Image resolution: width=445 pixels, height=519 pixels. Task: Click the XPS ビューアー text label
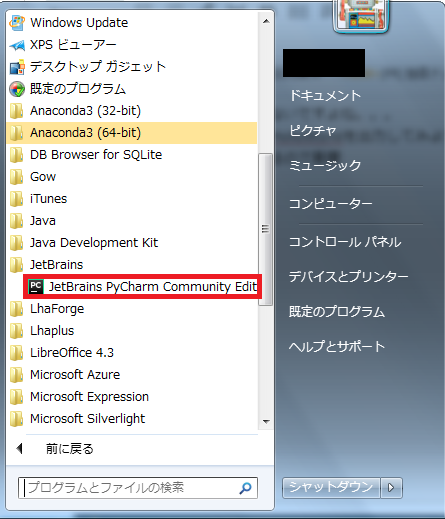click(x=73, y=45)
